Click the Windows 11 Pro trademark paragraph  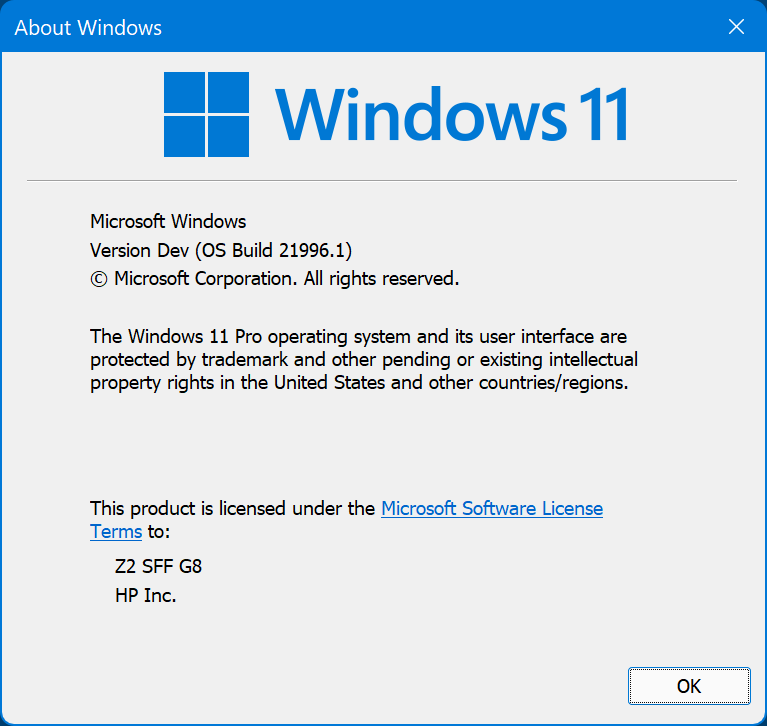coord(364,360)
